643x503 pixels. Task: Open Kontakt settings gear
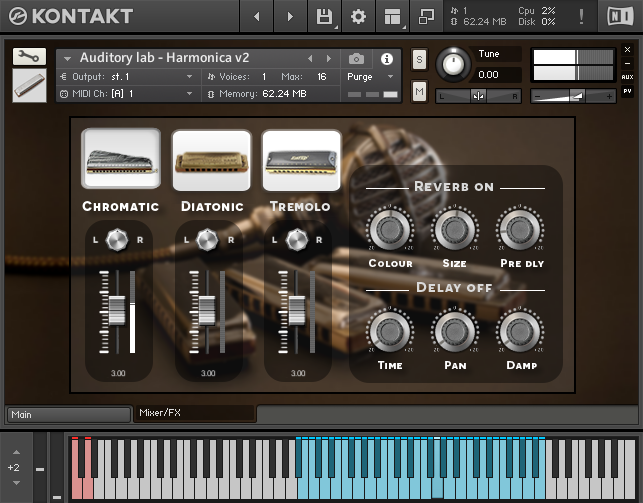point(358,16)
